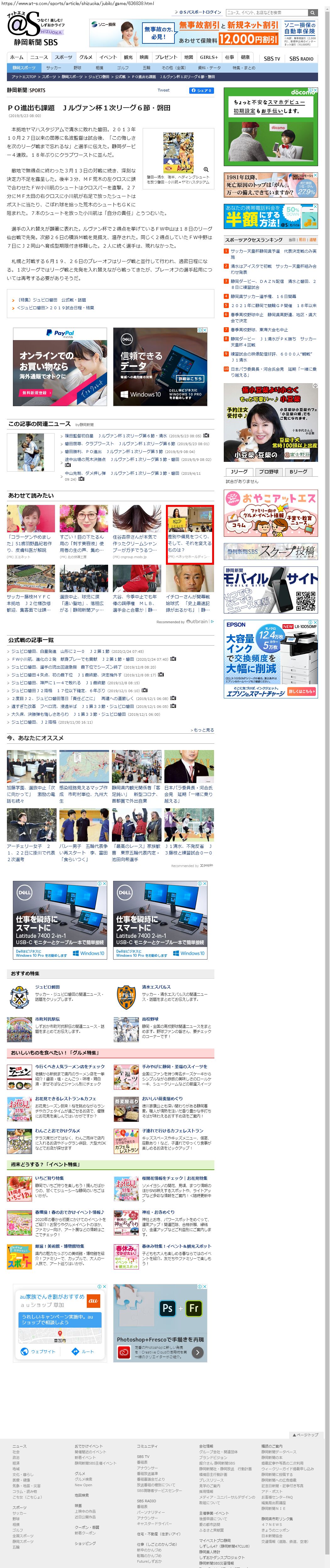Click the おやこアットエス banner
Viewport: 330px width, 1568px height.
pyautogui.click(x=270, y=514)
